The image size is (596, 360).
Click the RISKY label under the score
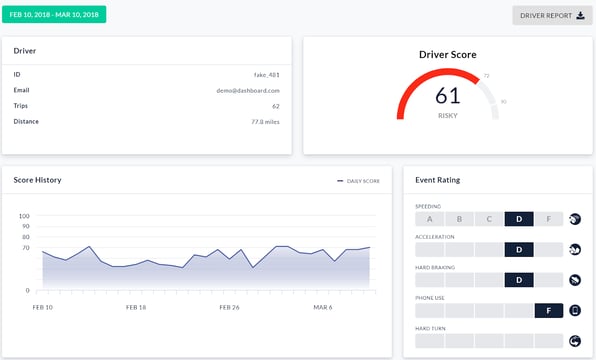click(448, 116)
